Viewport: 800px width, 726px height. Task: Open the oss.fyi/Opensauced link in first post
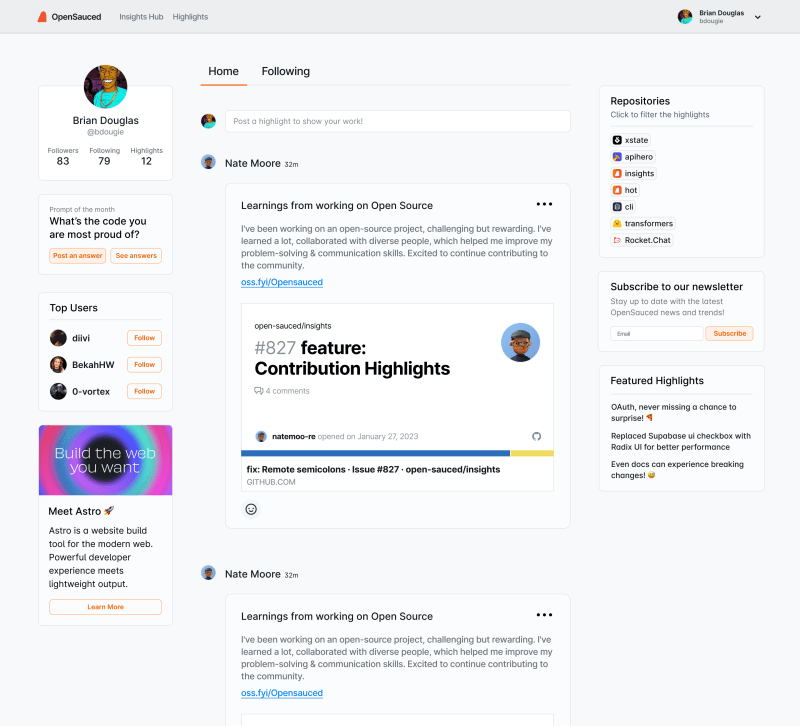click(x=282, y=282)
